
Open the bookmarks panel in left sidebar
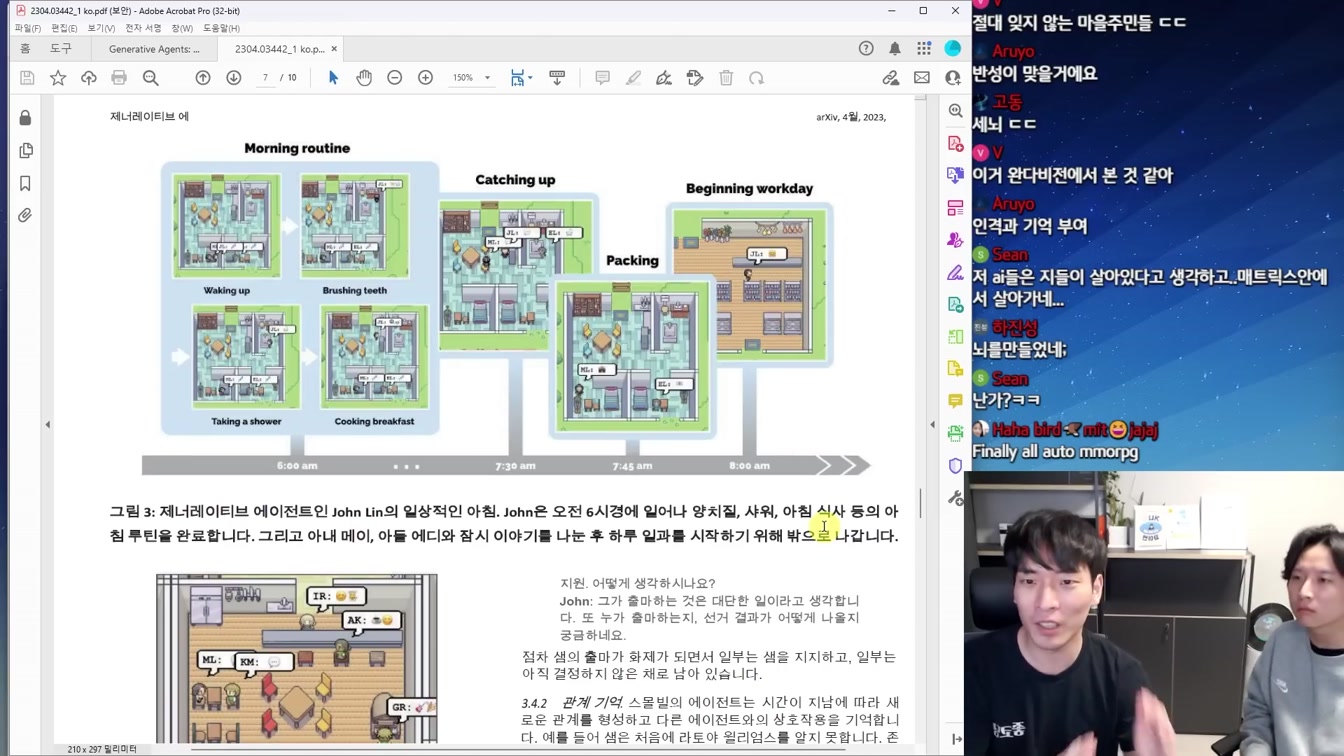[25, 184]
